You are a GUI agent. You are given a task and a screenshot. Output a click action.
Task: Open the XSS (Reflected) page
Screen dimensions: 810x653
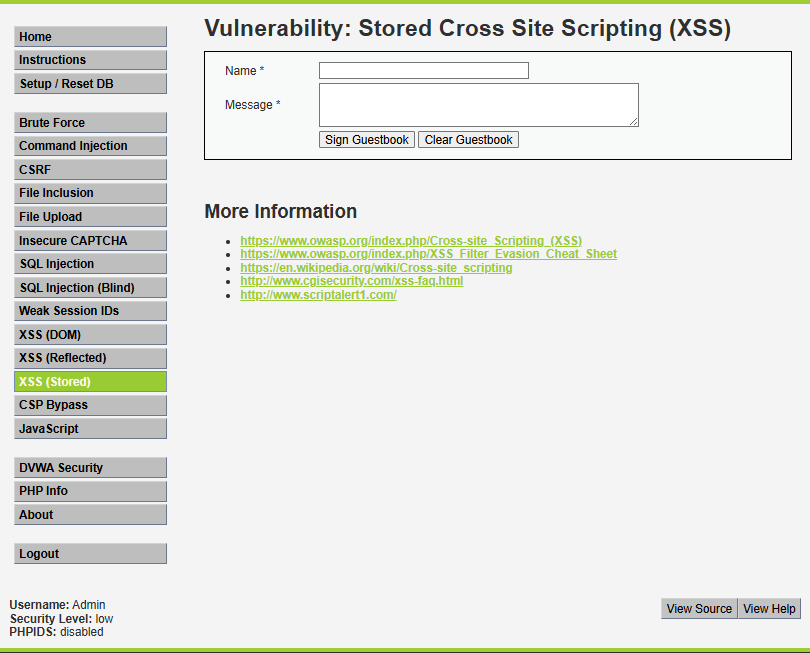point(90,358)
